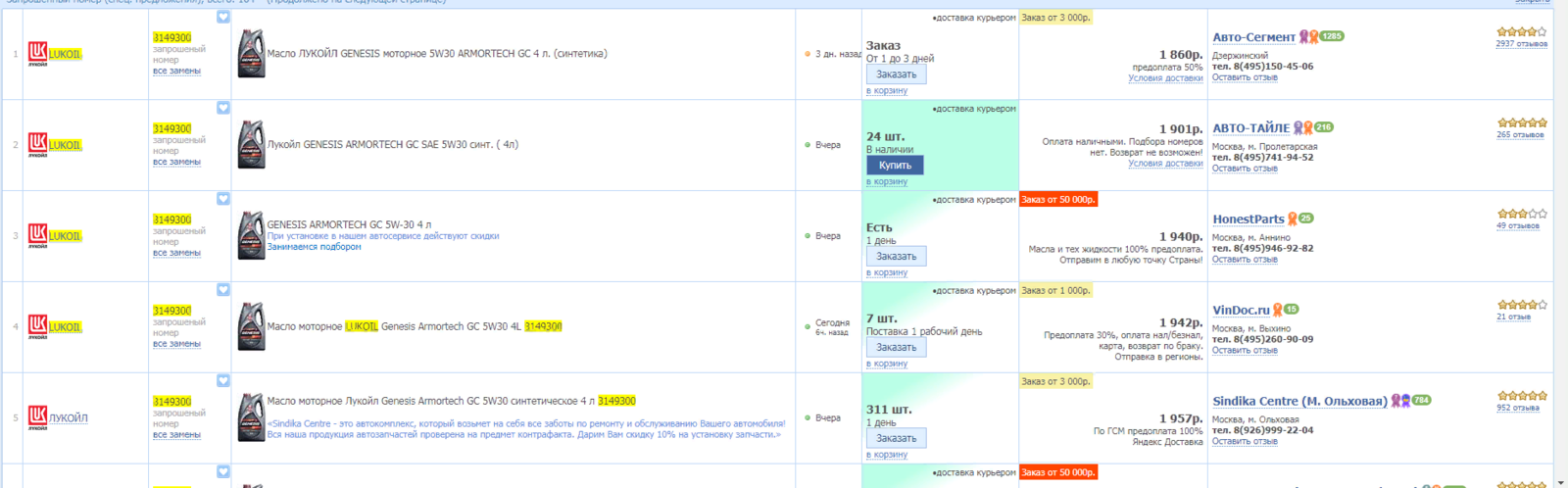The height and width of the screenshot is (488, 1568).
Task: Click heart icon on Sindika Centre row
Action: [x=223, y=381]
